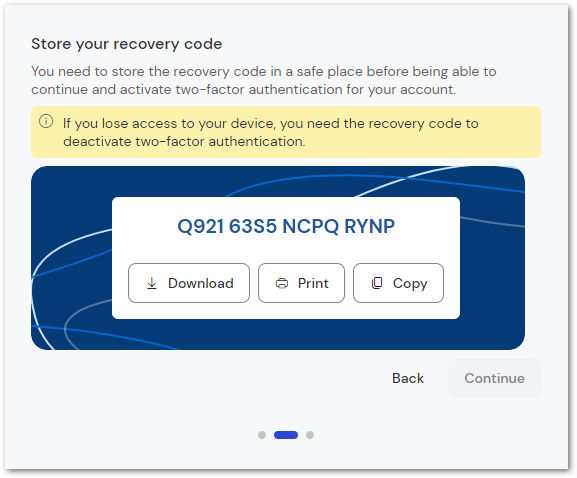The height and width of the screenshot is (478, 577).
Task: Select the third step indicator dot
Action: point(310,435)
